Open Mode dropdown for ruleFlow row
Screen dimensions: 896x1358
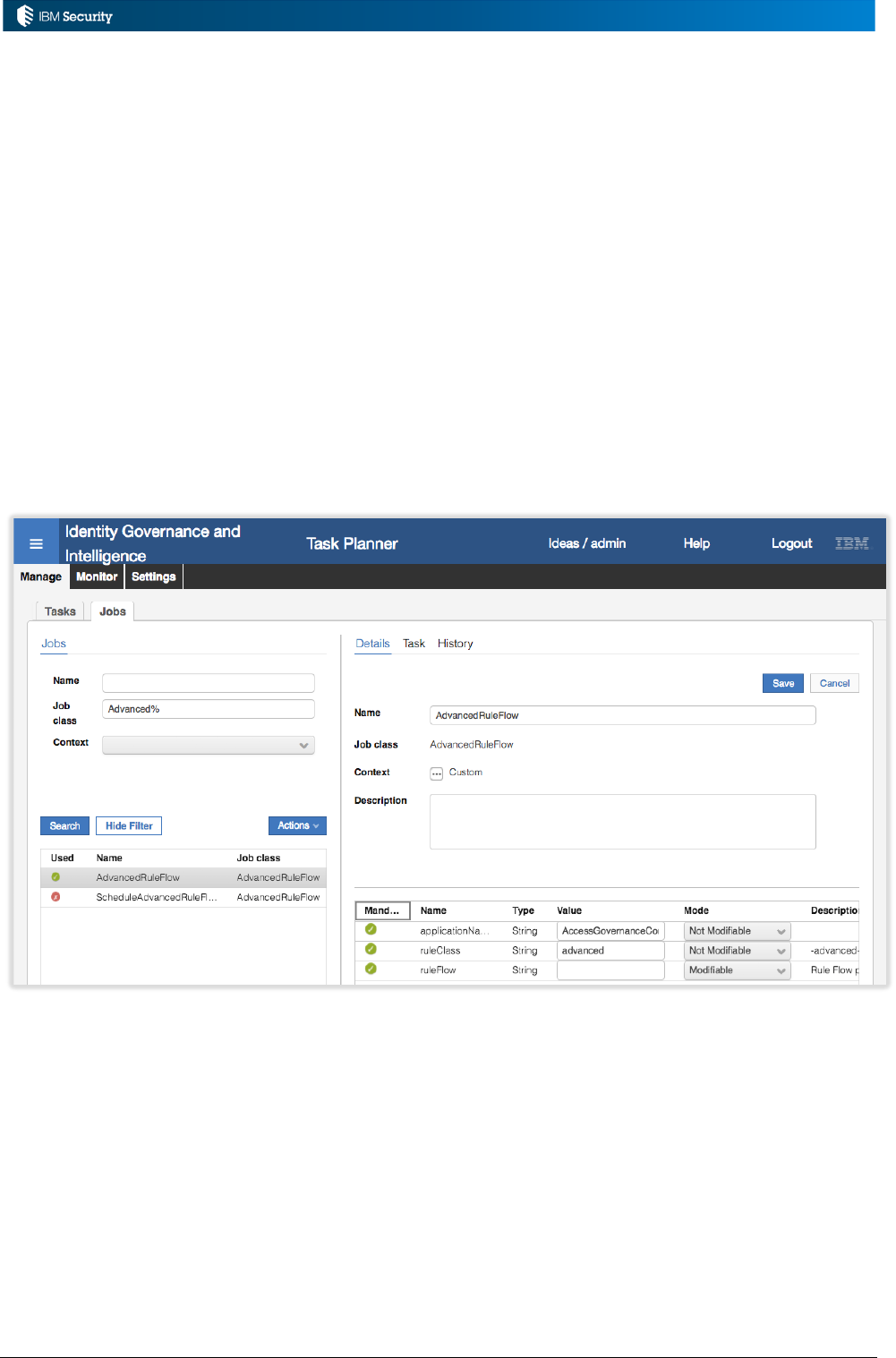(x=738, y=970)
